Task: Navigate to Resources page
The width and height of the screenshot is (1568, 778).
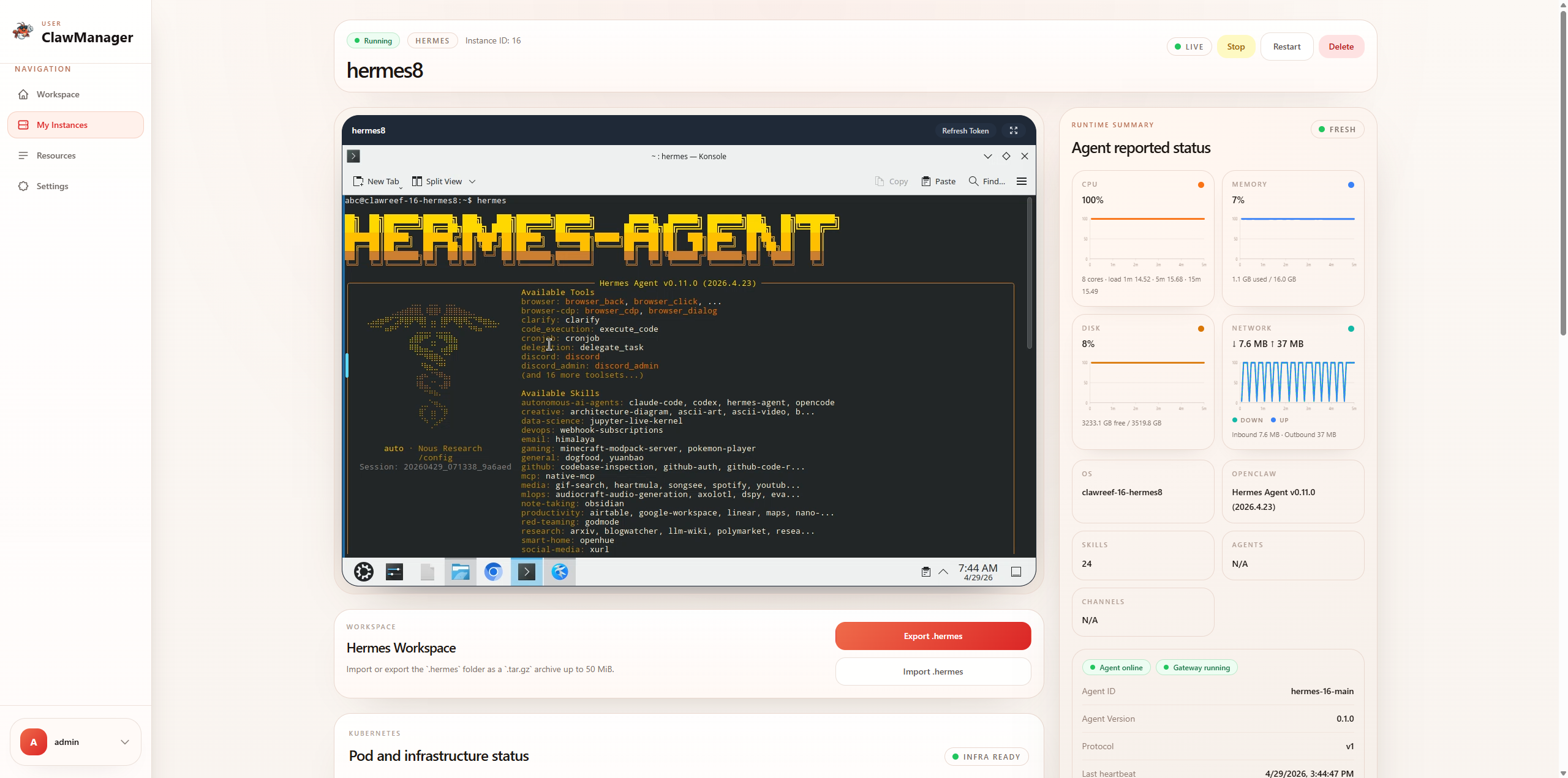Action: pos(76,155)
